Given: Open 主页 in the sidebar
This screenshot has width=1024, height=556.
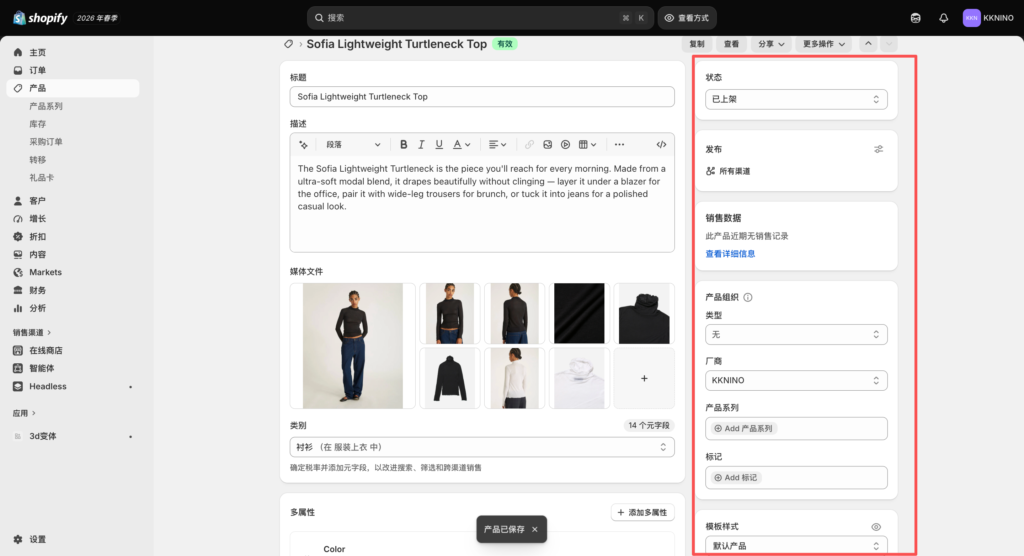Looking at the screenshot, I should click(x=72, y=52).
